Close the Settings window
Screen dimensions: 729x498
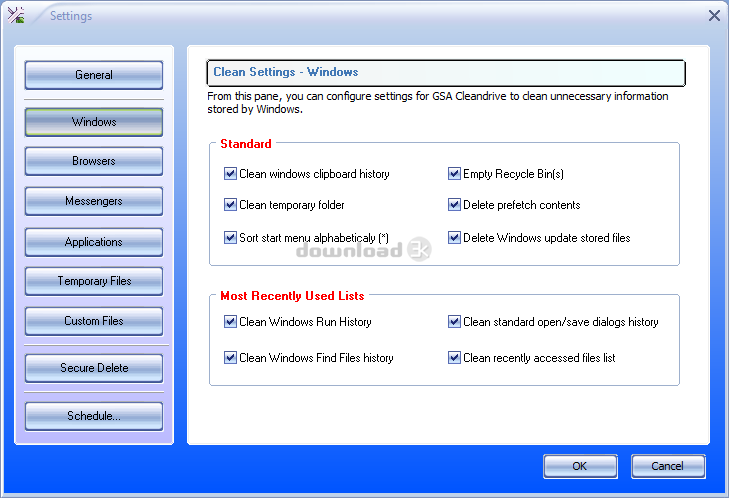[714, 15]
